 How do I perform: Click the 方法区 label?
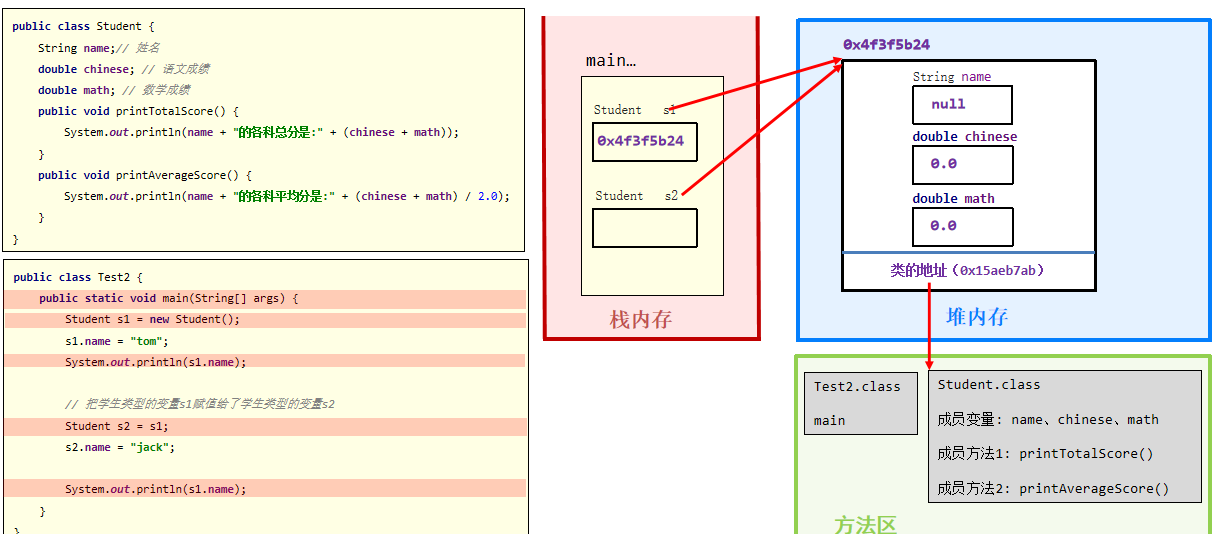(866, 524)
